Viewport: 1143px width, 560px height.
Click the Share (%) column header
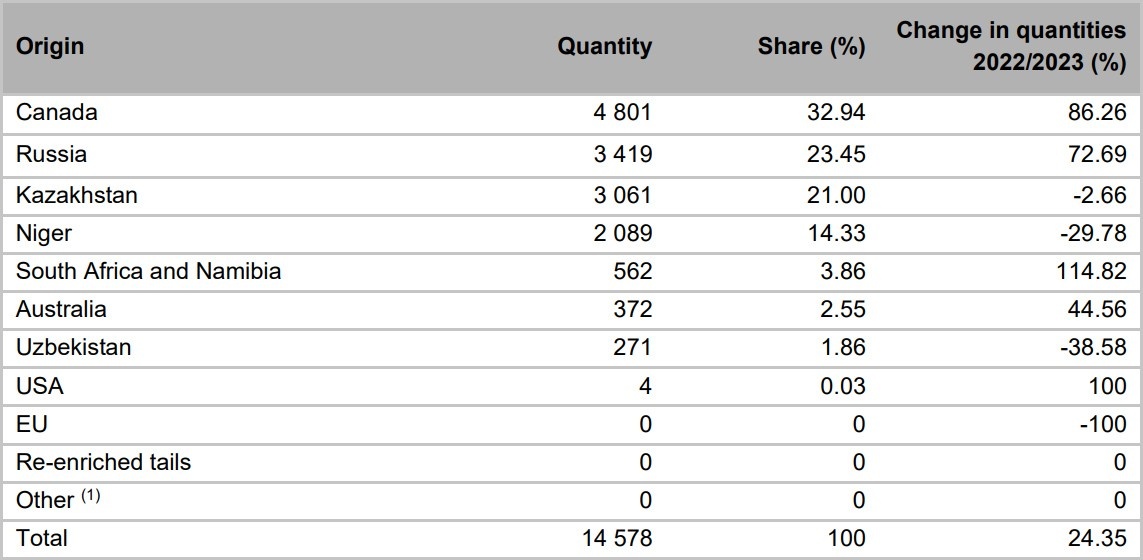pos(811,46)
